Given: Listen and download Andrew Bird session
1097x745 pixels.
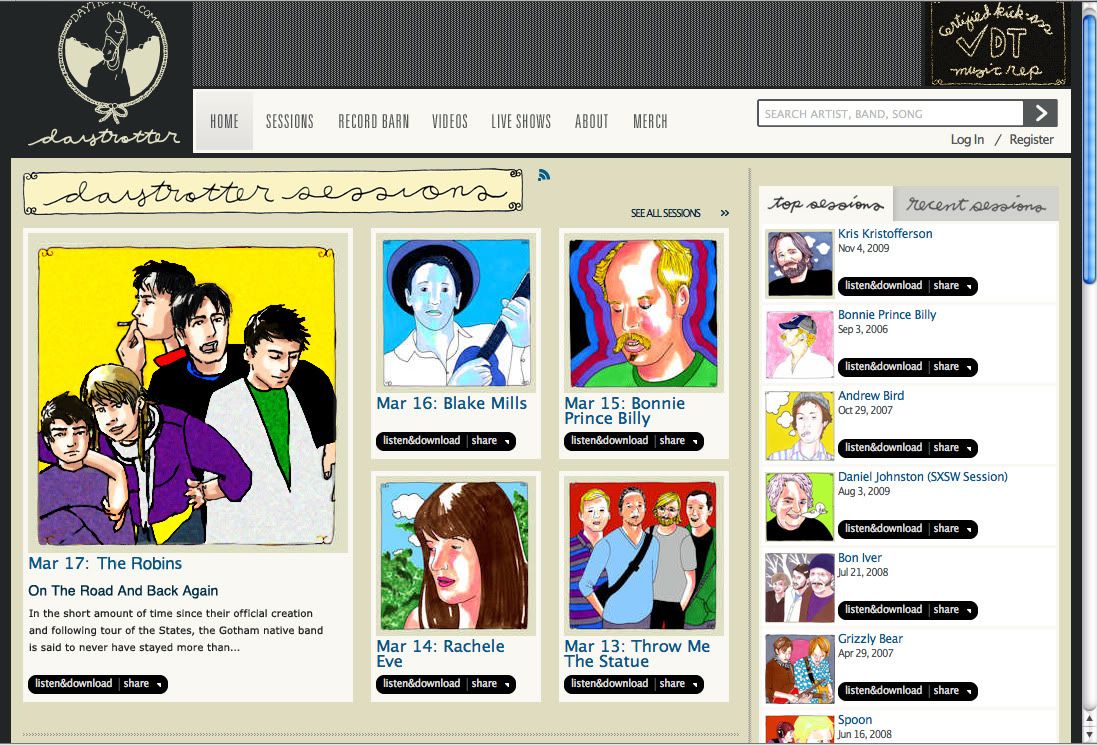Looking at the screenshot, I should [883, 448].
